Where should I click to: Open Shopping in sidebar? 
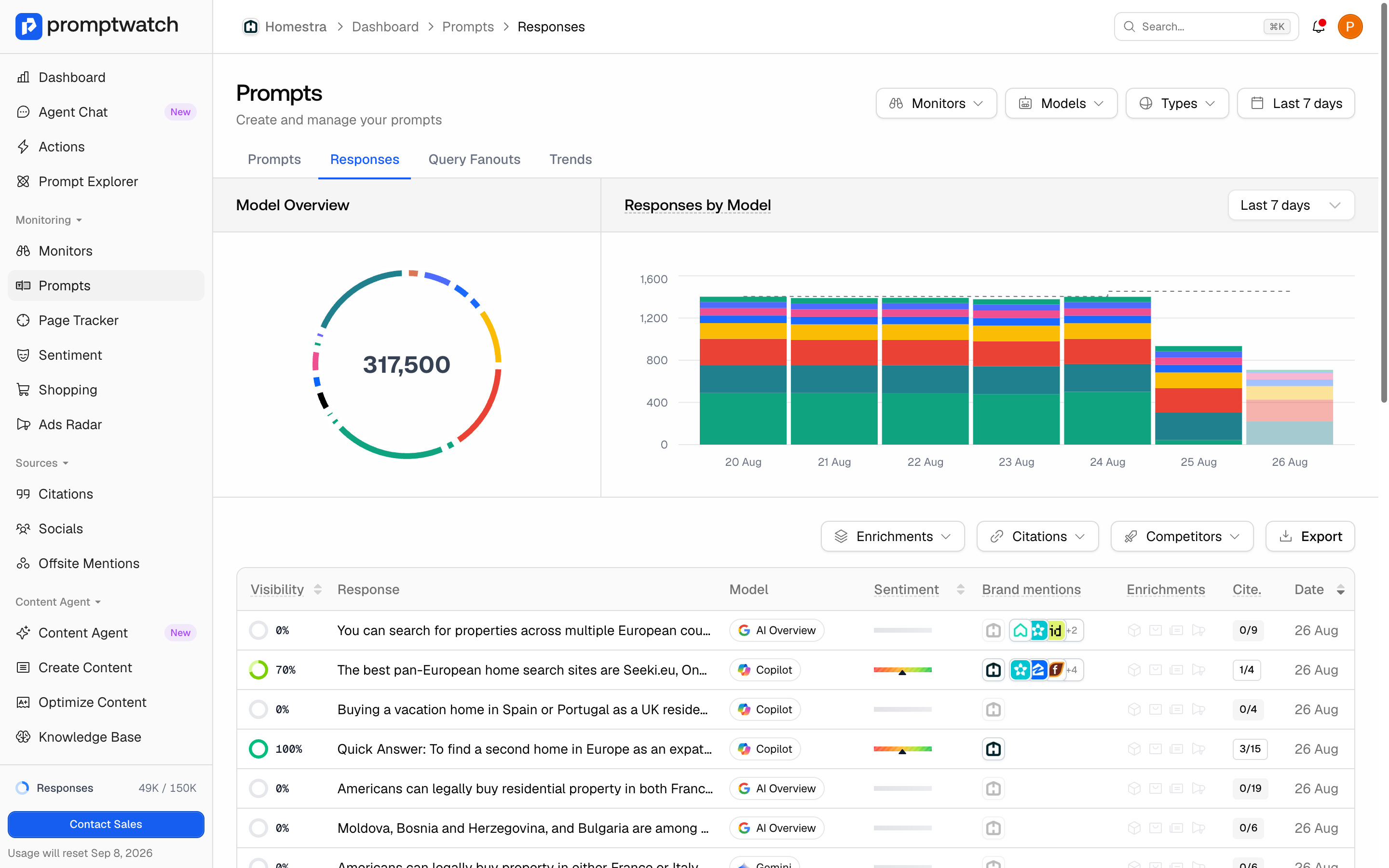[106, 390]
